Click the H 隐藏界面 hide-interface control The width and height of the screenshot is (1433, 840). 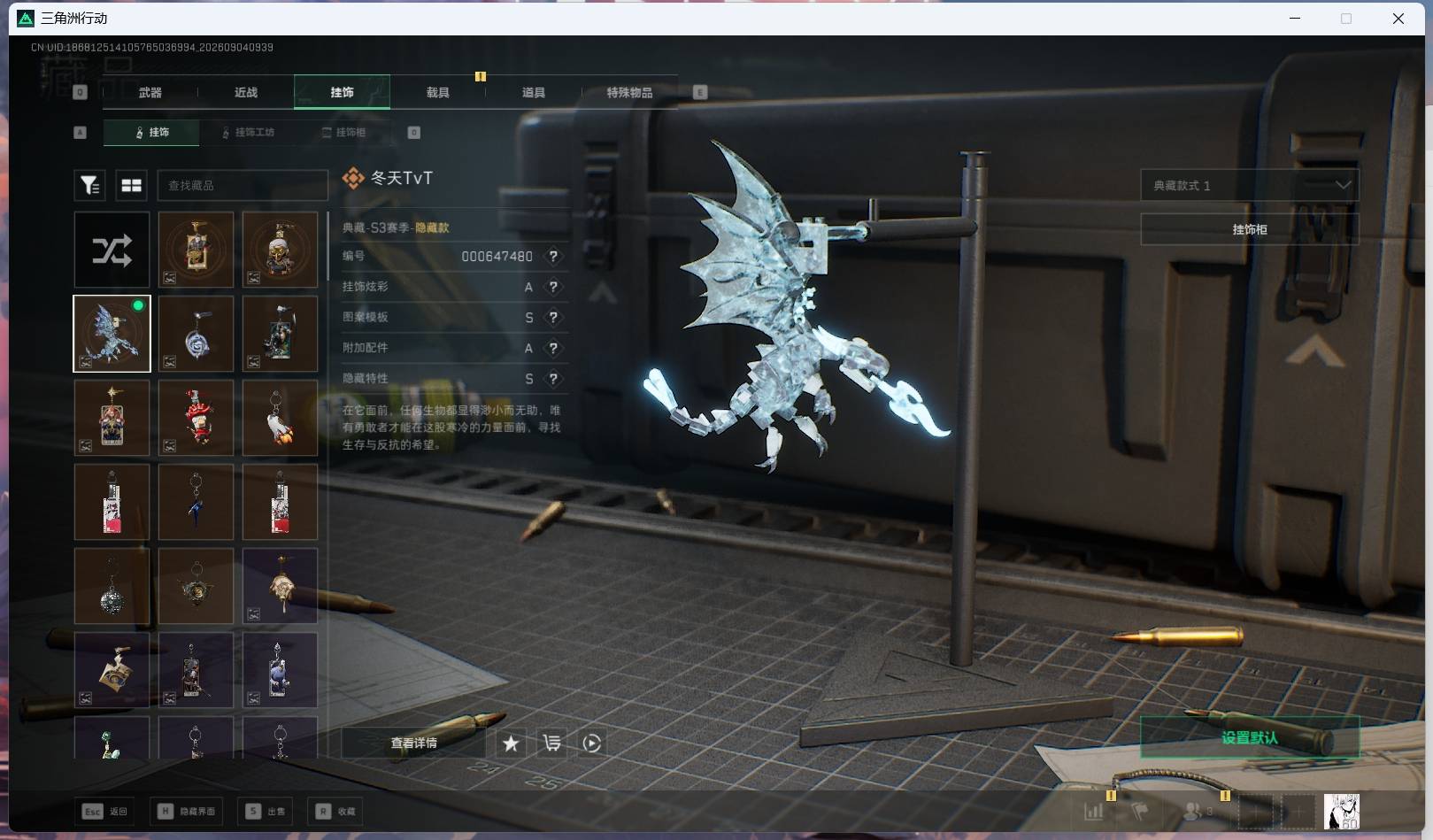click(x=186, y=812)
